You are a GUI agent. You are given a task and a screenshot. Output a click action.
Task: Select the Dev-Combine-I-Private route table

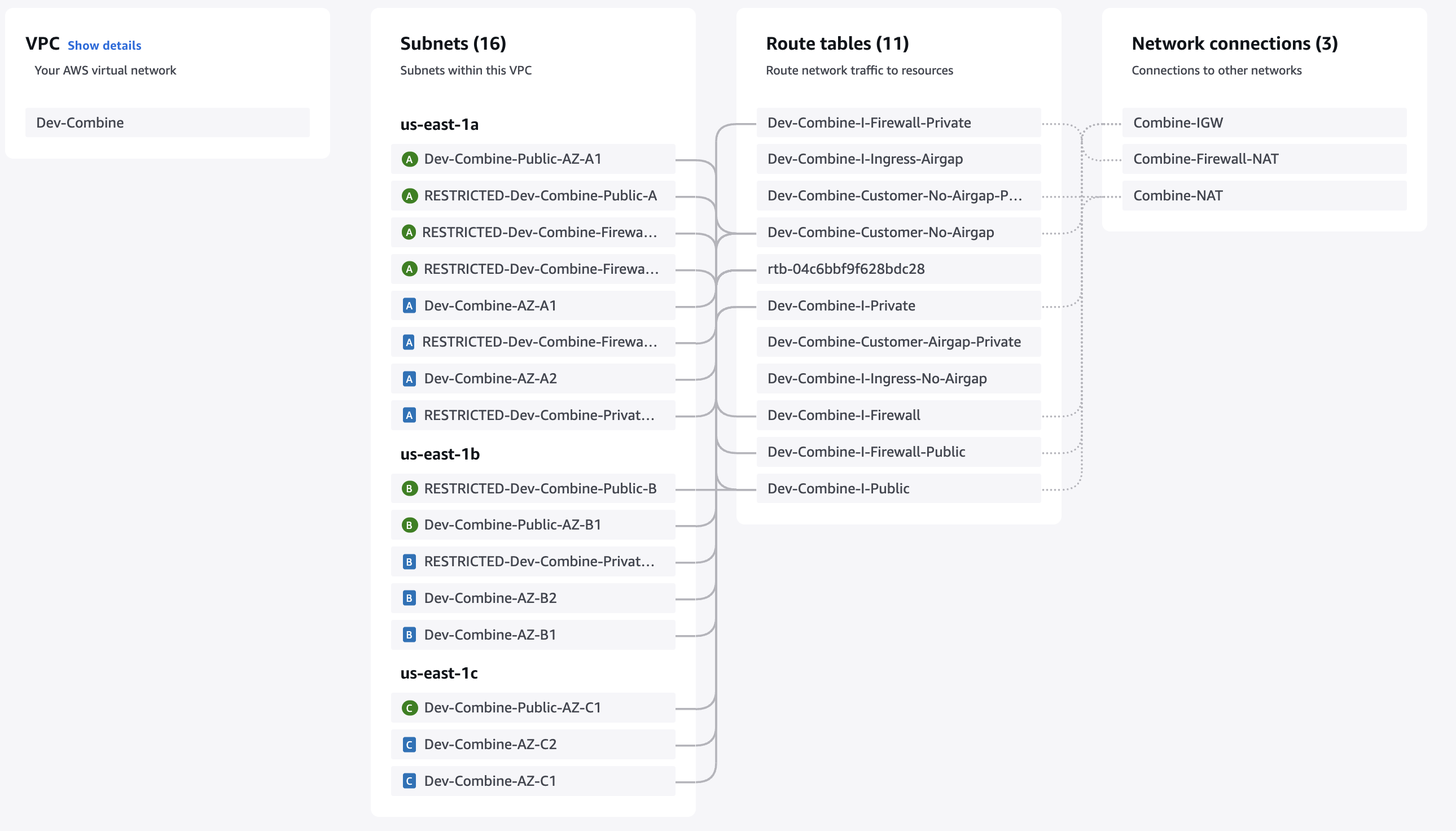pyautogui.click(x=898, y=305)
